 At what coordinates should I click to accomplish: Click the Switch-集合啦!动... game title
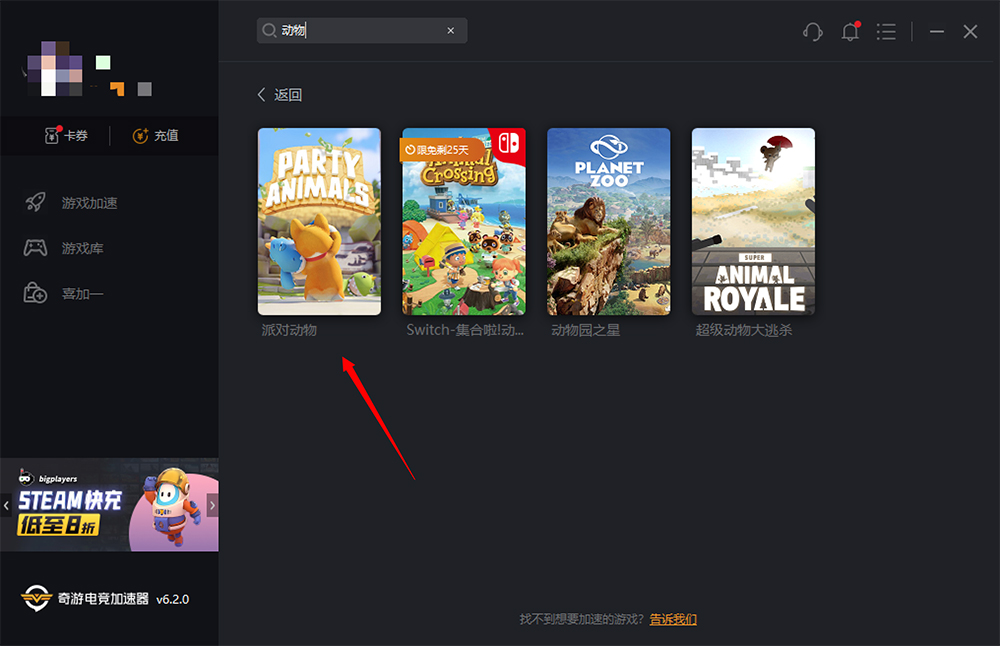(465, 330)
